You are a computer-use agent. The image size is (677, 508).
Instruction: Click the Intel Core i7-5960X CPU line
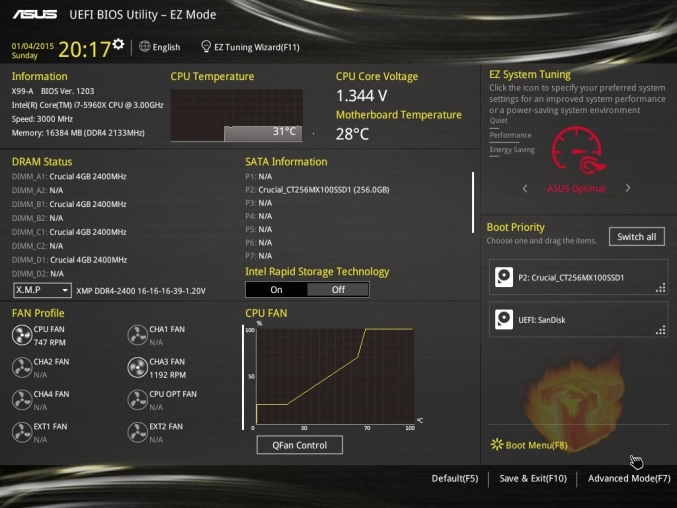click(x=87, y=105)
